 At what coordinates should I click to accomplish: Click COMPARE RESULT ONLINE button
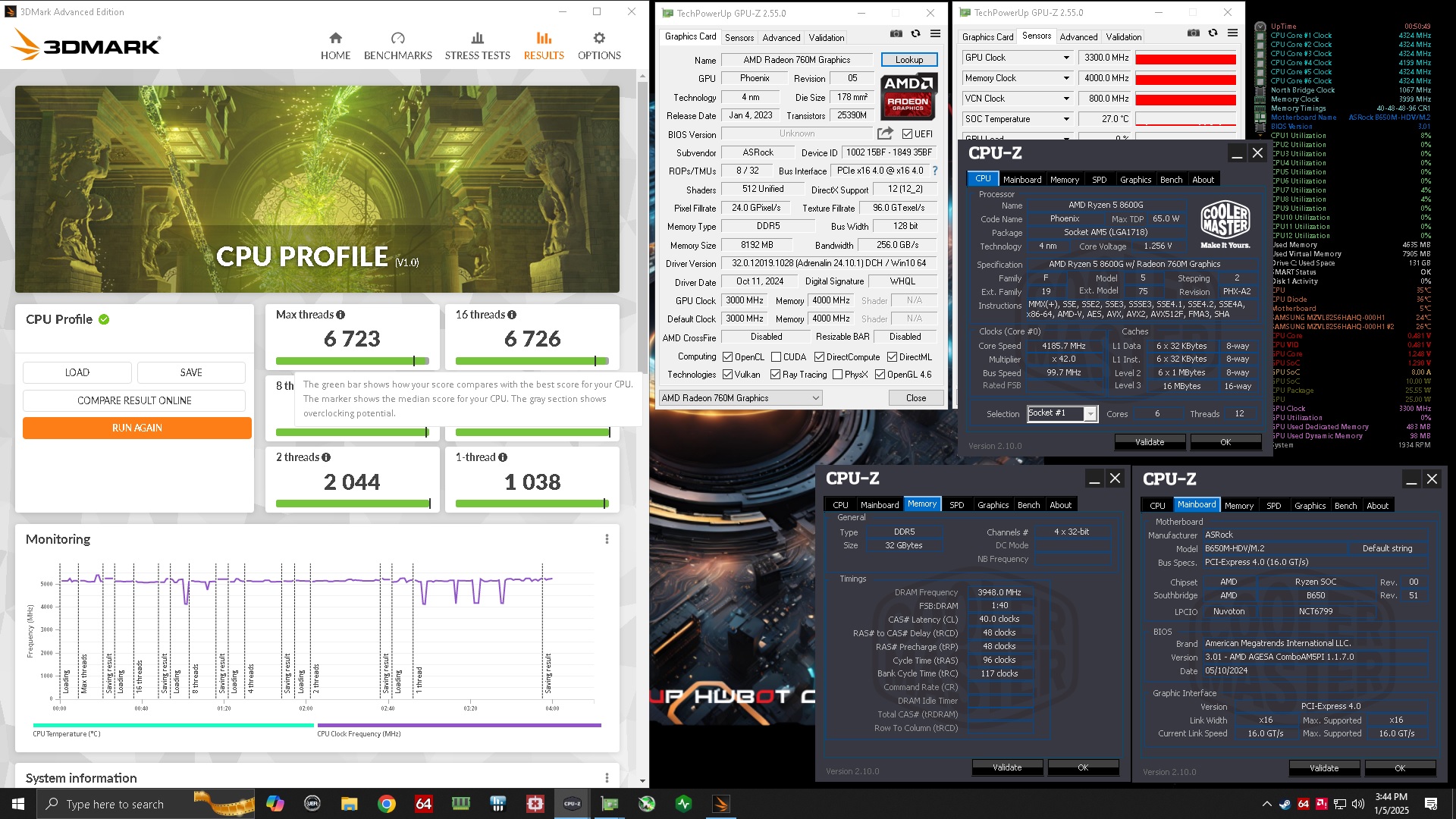click(x=134, y=400)
